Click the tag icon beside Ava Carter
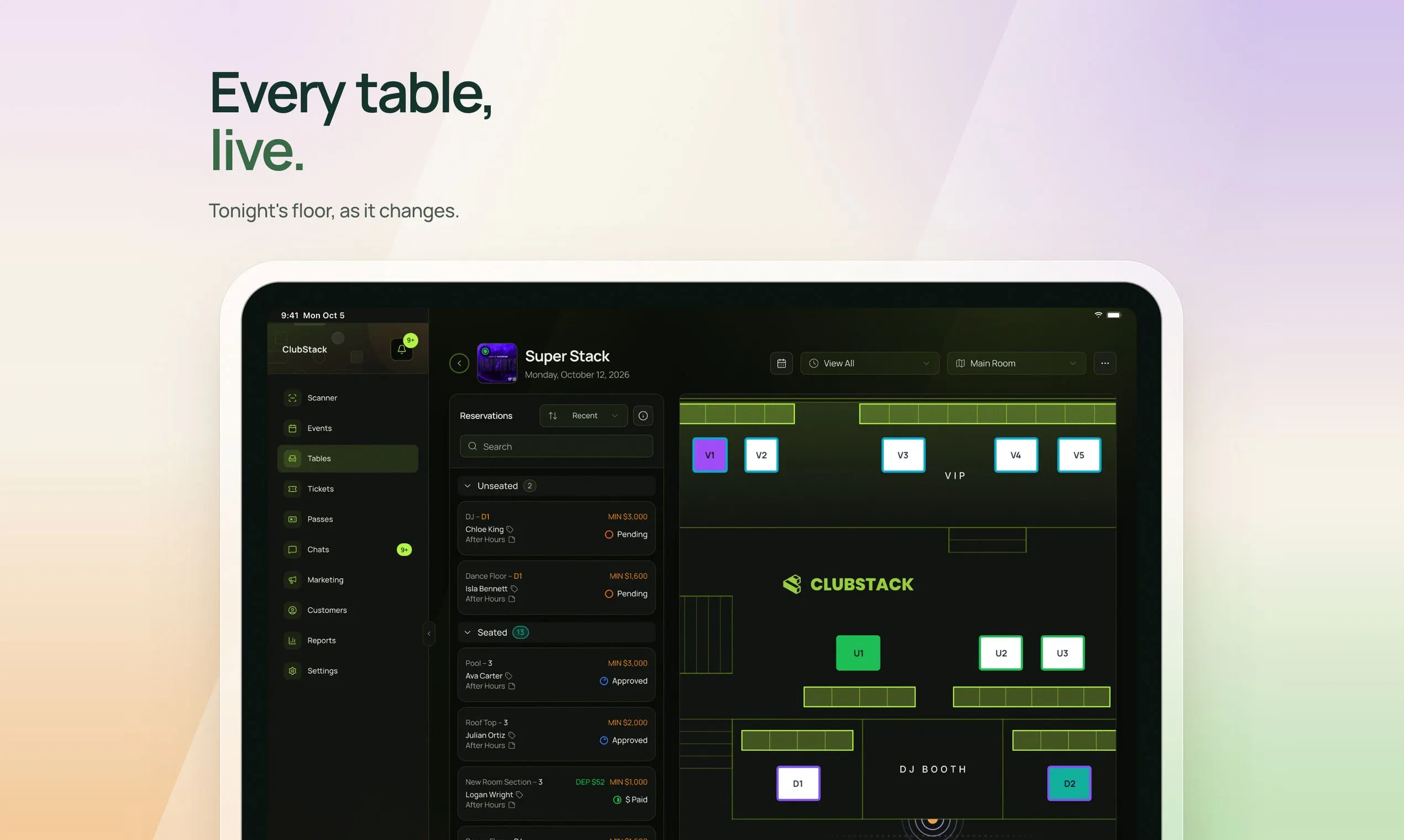Image resolution: width=1404 pixels, height=840 pixels. pos(509,676)
